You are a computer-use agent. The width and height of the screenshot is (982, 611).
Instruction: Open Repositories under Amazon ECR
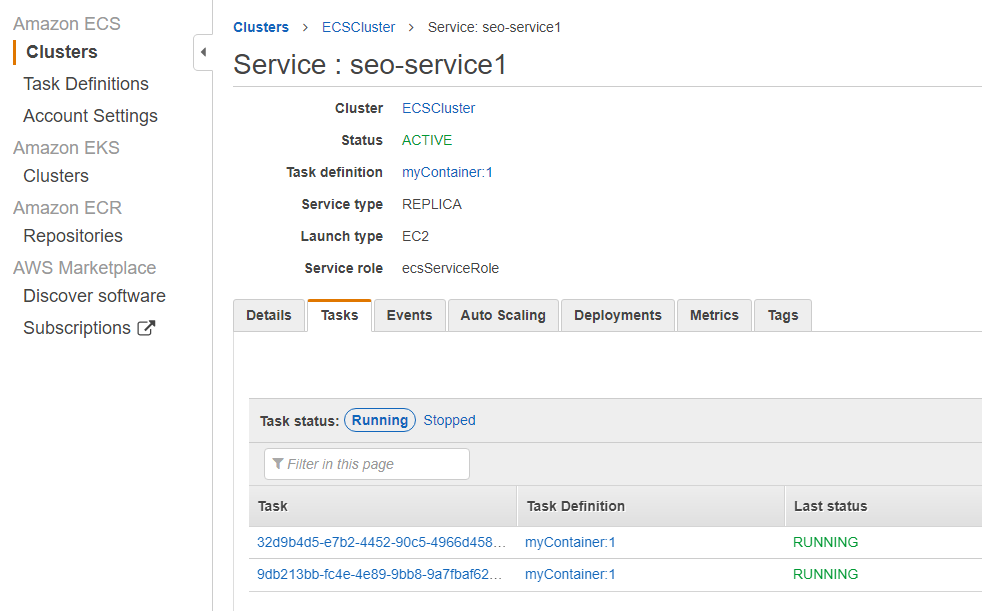click(73, 236)
